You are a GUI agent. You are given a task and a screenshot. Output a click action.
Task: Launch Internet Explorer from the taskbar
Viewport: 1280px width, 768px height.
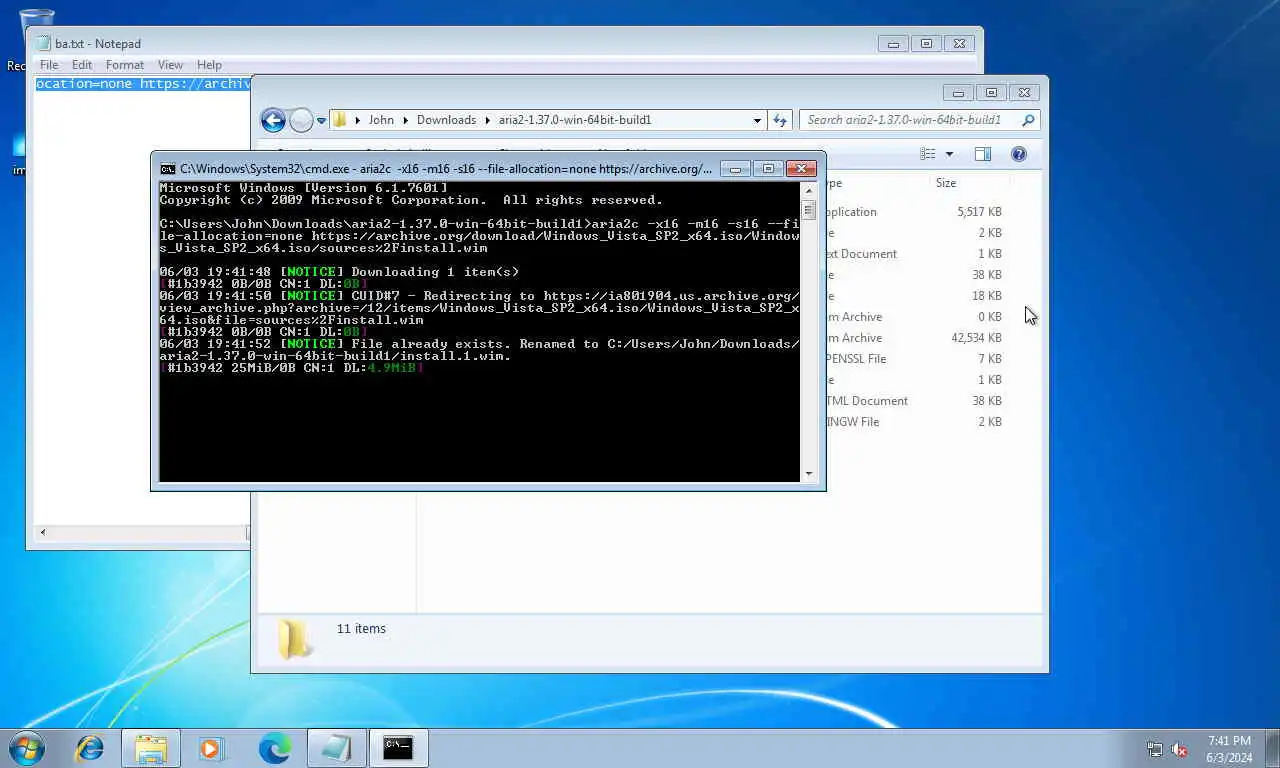pyautogui.click(x=90, y=748)
